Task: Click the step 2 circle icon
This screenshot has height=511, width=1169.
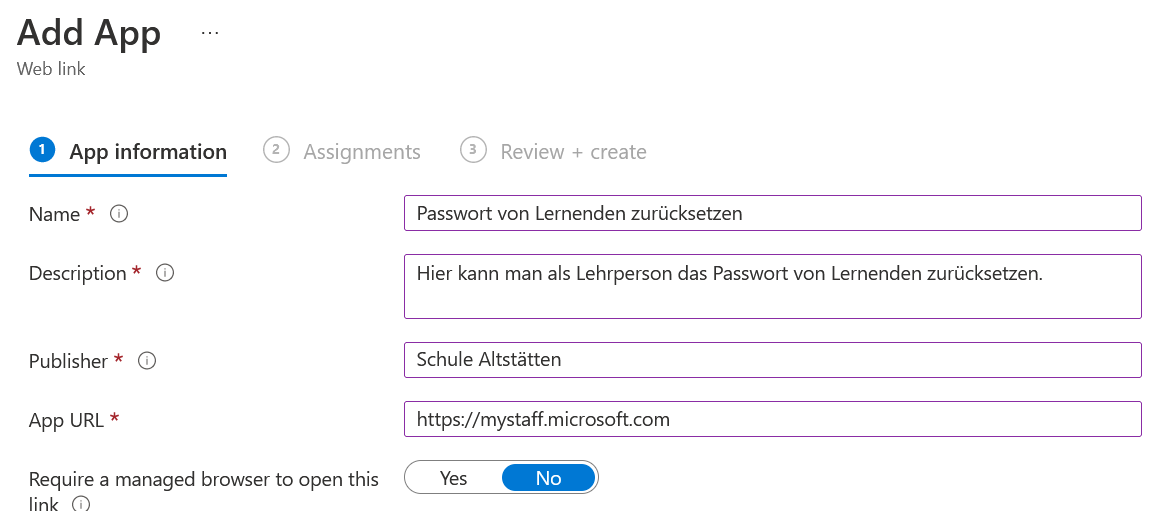Action: (x=275, y=150)
